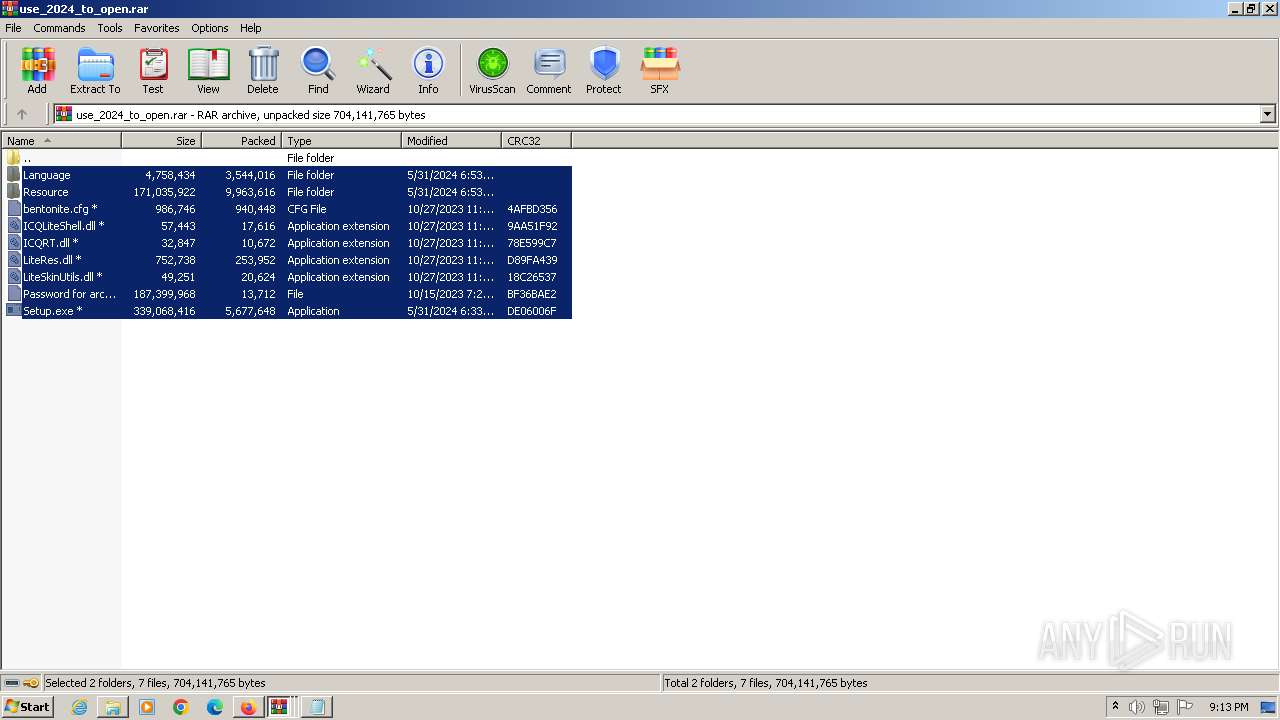
Task: Launch the Wizard tool
Action: click(x=373, y=70)
